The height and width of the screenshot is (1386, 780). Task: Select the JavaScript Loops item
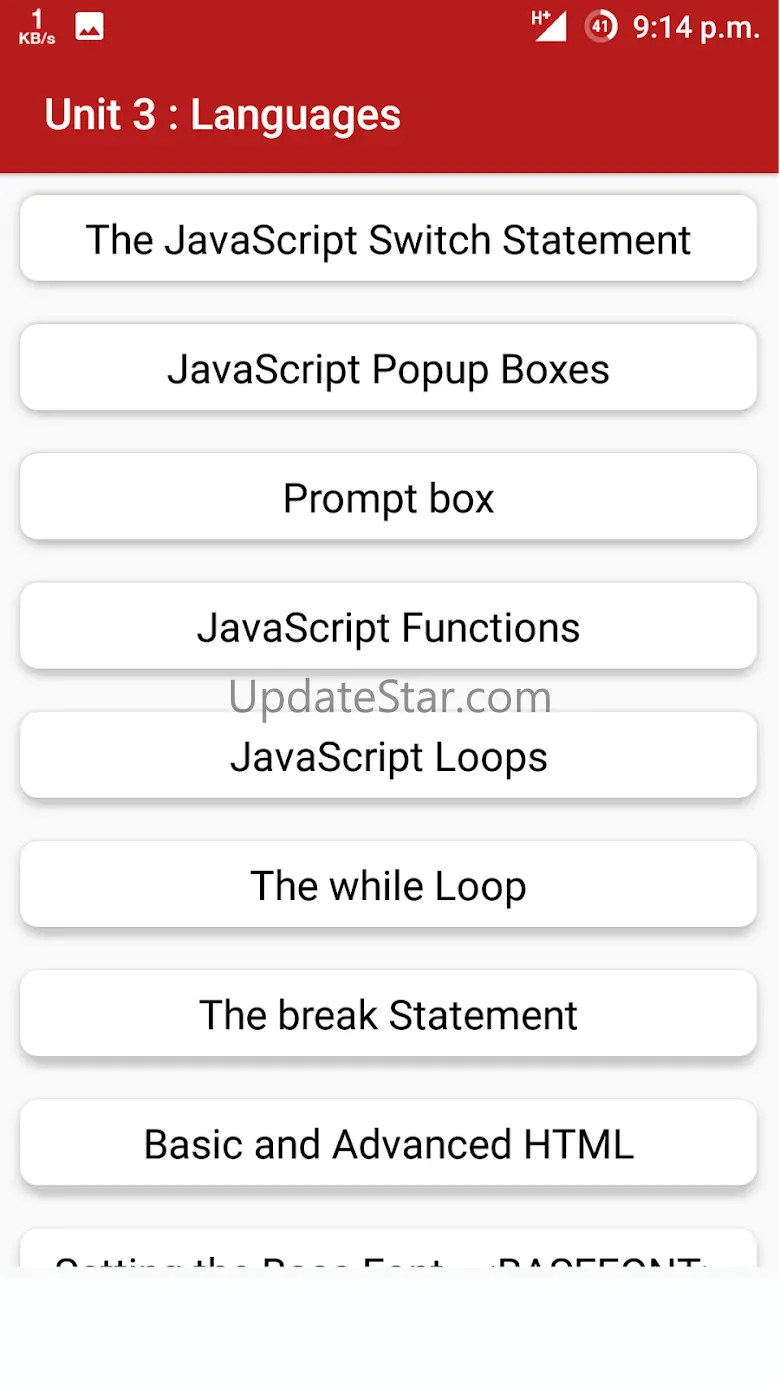[388, 756]
